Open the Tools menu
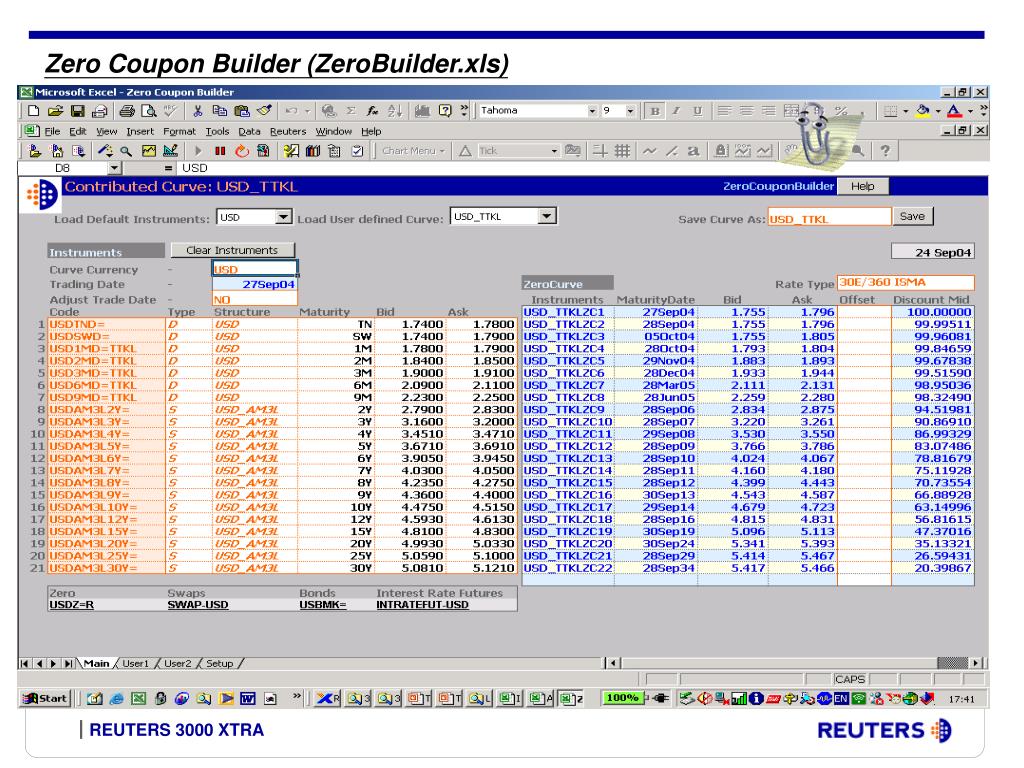The height and width of the screenshot is (768, 1024). [x=217, y=131]
